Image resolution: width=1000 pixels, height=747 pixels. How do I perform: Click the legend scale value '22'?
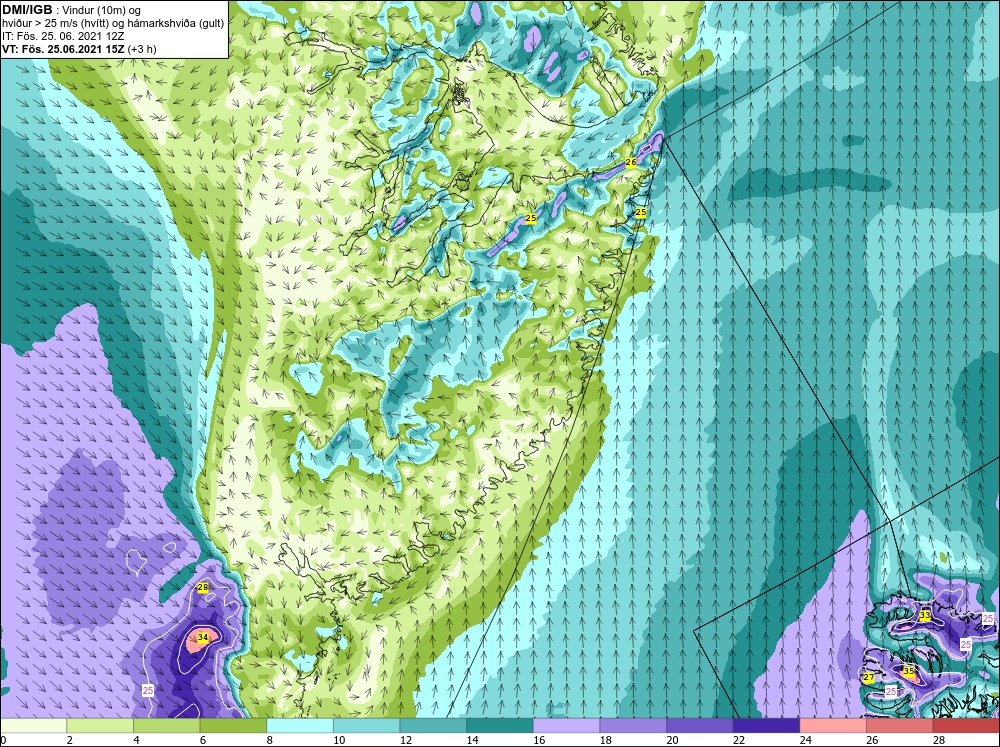pyautogui.click(x=739, y=740)
